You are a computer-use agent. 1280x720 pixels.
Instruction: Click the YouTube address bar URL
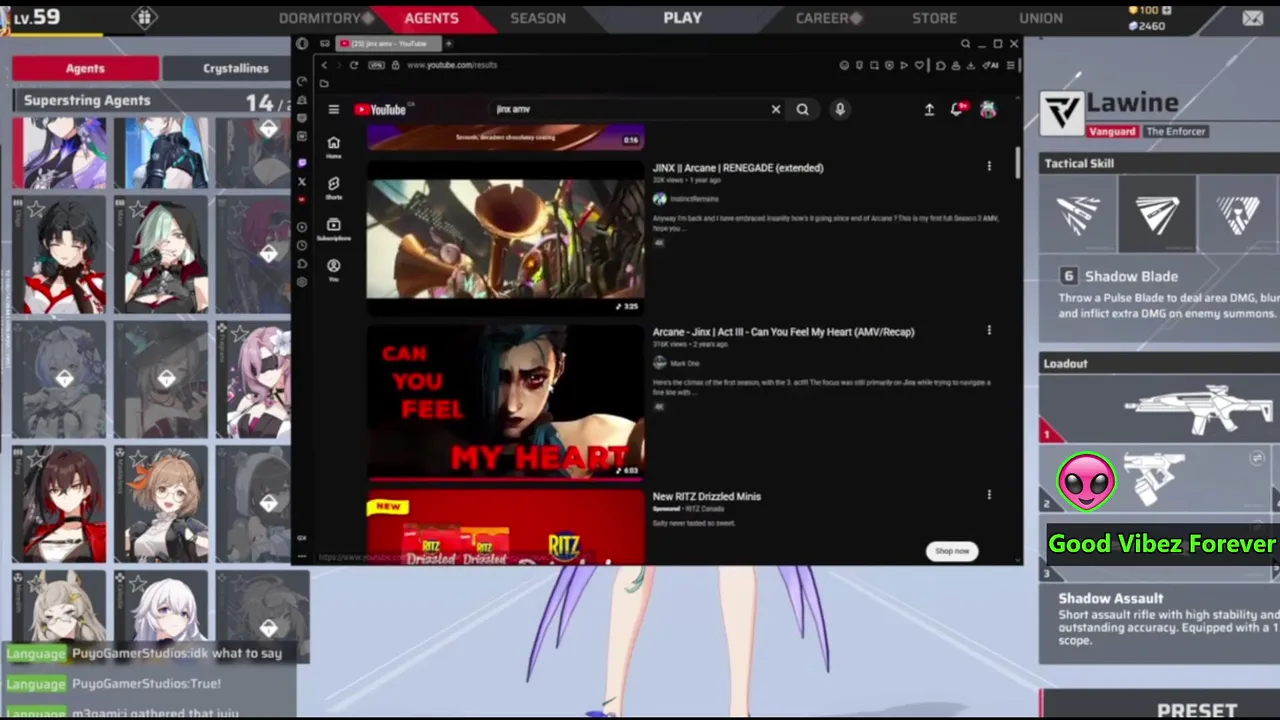point(451,65)
